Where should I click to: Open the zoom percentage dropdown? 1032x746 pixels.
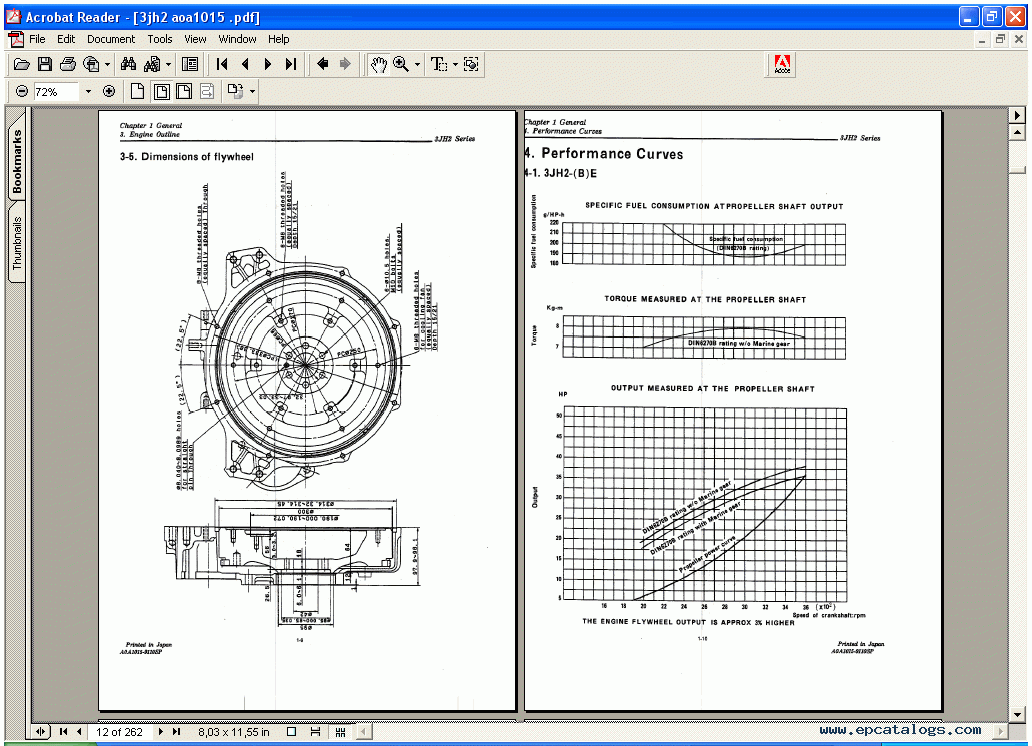coord(88,92)
